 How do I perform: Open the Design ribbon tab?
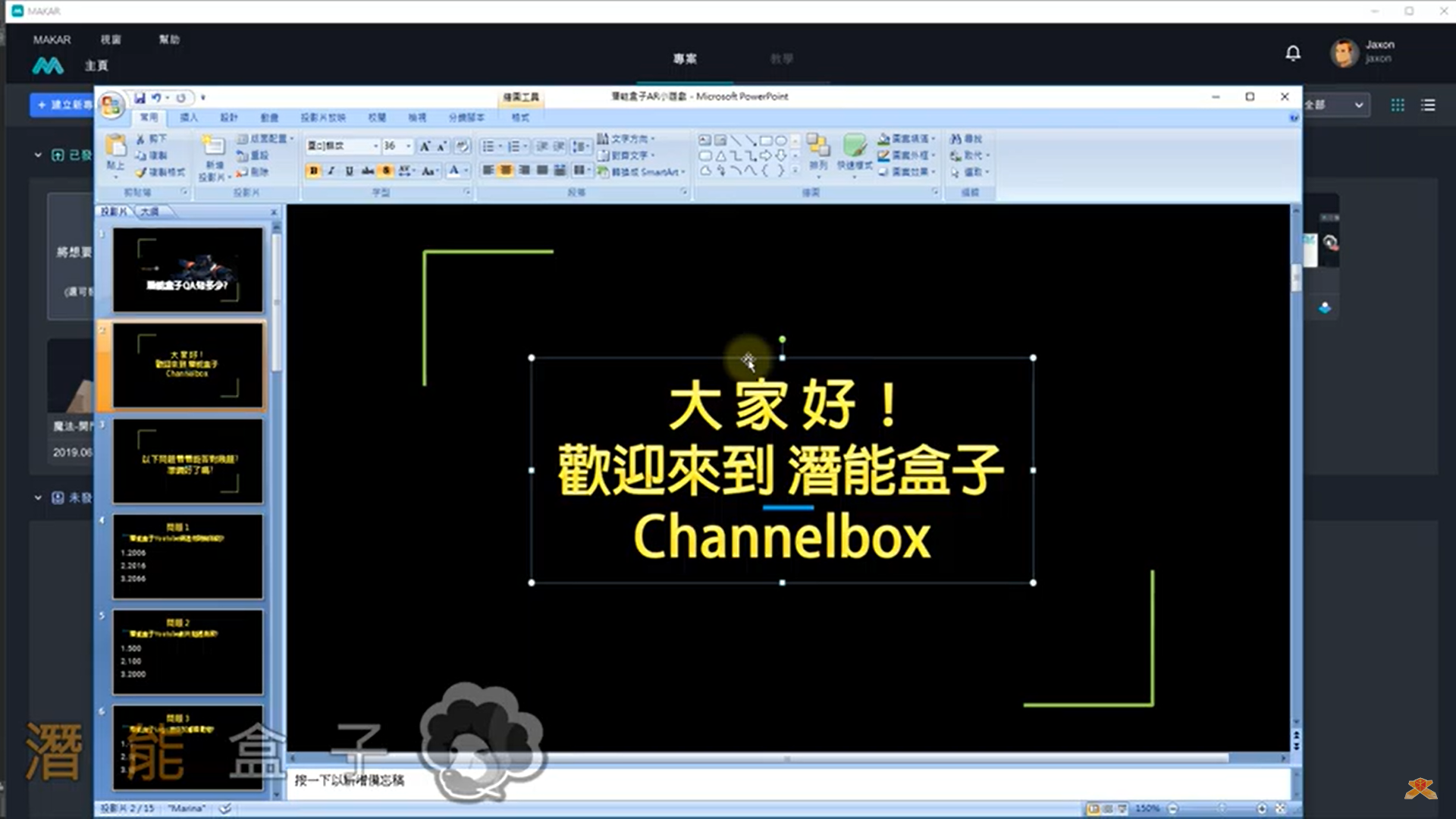pos(229,118)
